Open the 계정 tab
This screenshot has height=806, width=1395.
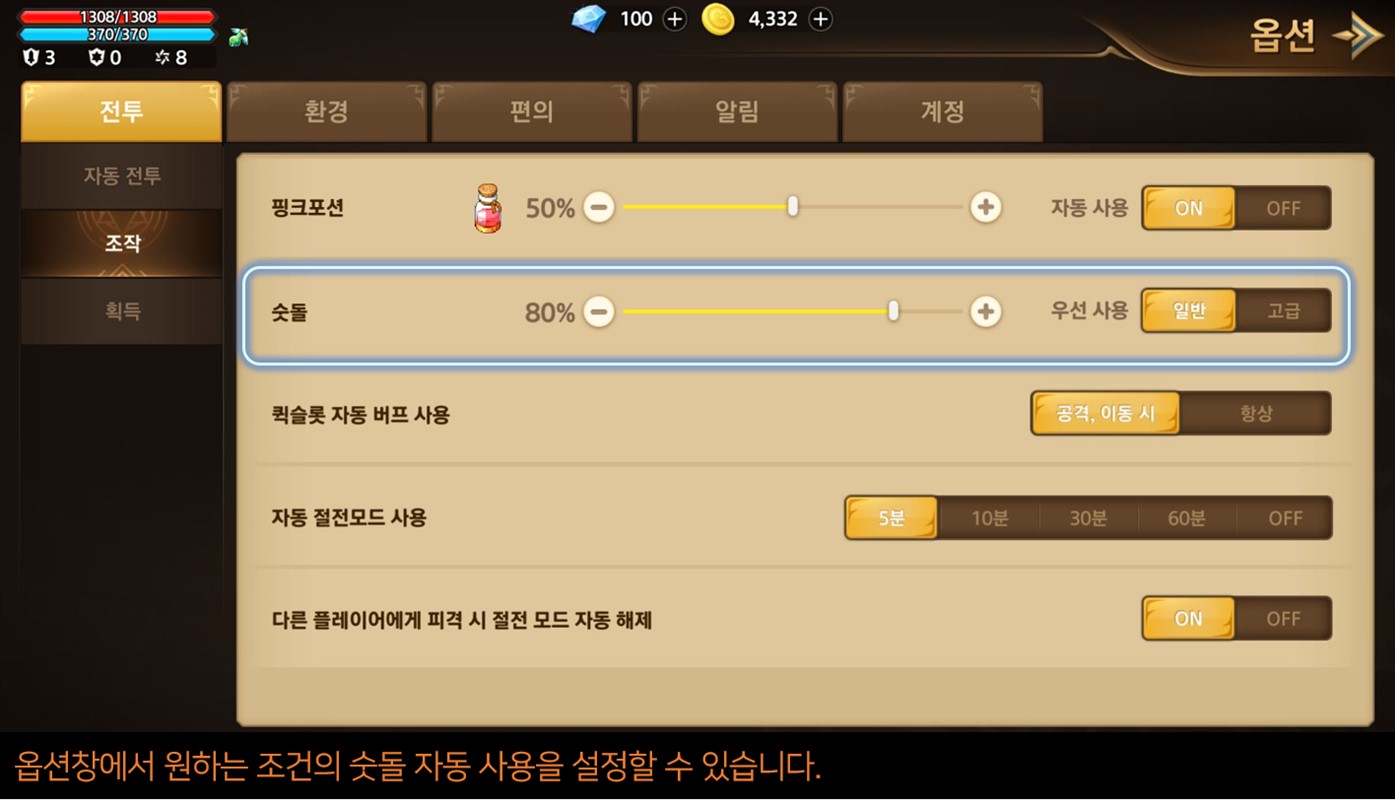(942, 111)
